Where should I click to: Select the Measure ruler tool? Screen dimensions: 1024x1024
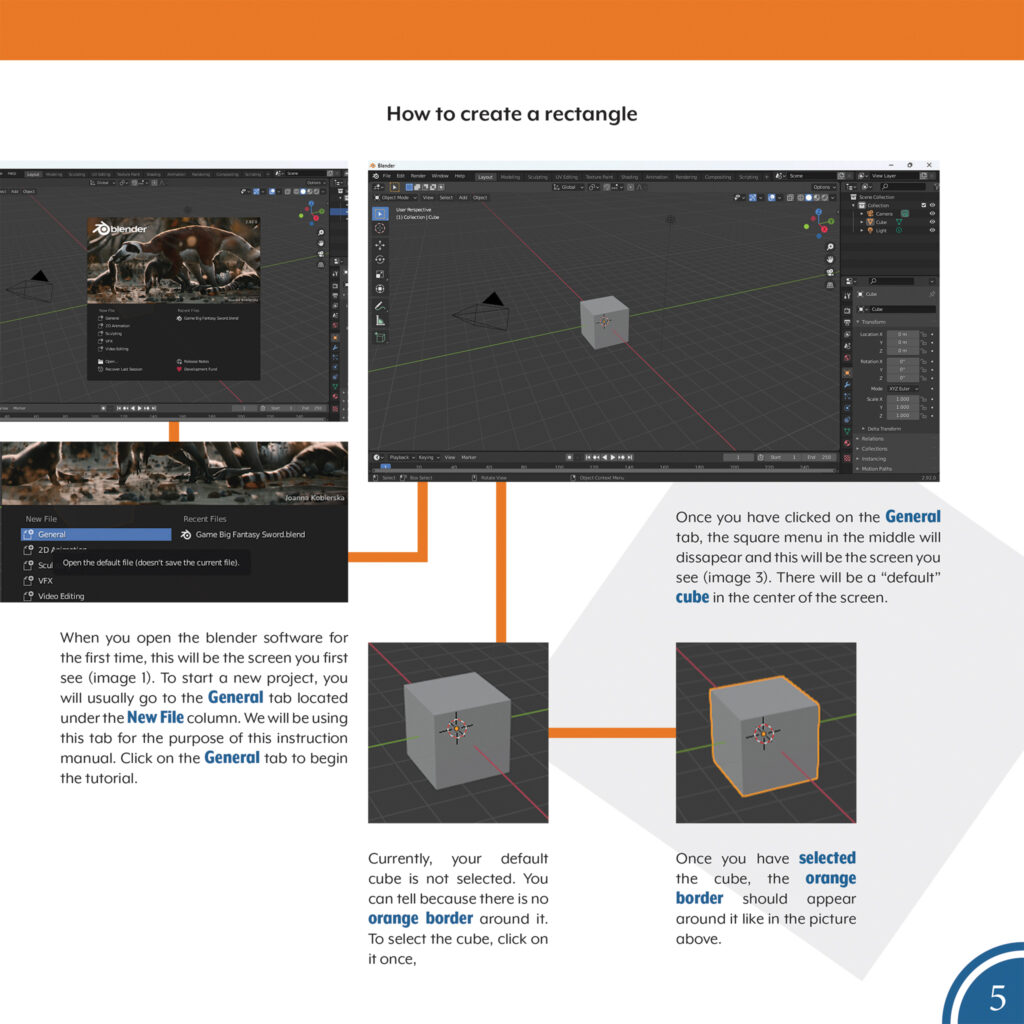tap(380, 321)
